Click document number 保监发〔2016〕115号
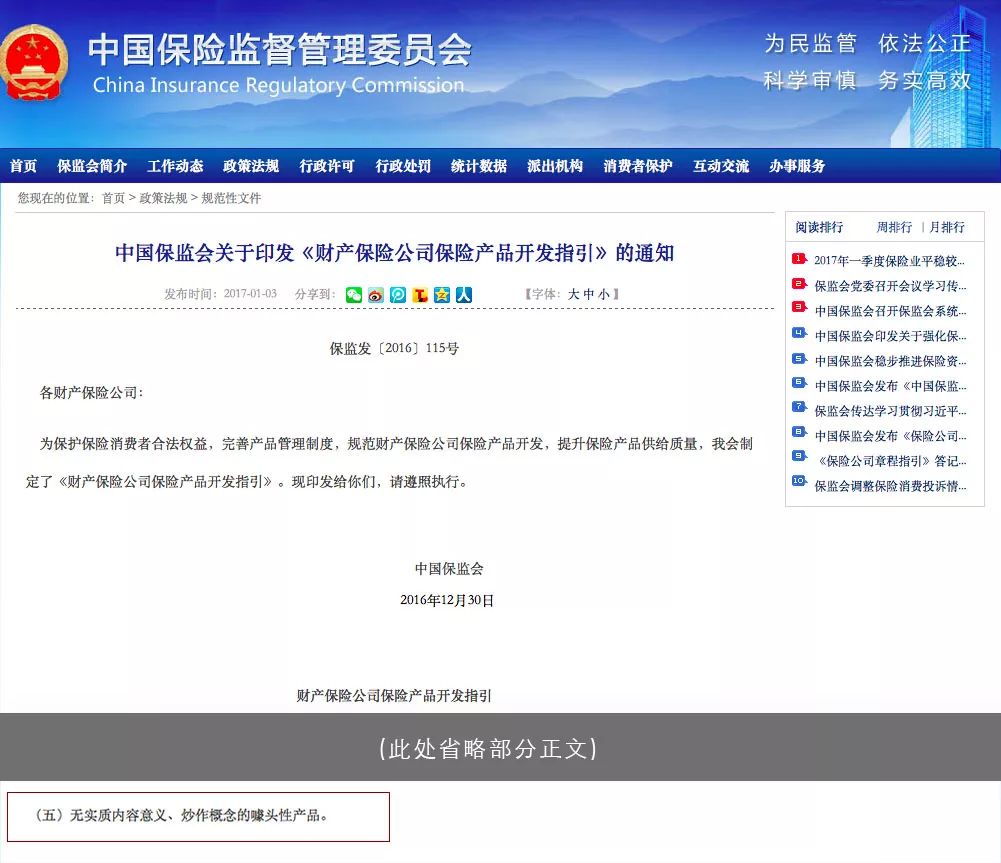The height and width of the screenshot is (863, 1001). pyautogui.click(x=394, y=349)
